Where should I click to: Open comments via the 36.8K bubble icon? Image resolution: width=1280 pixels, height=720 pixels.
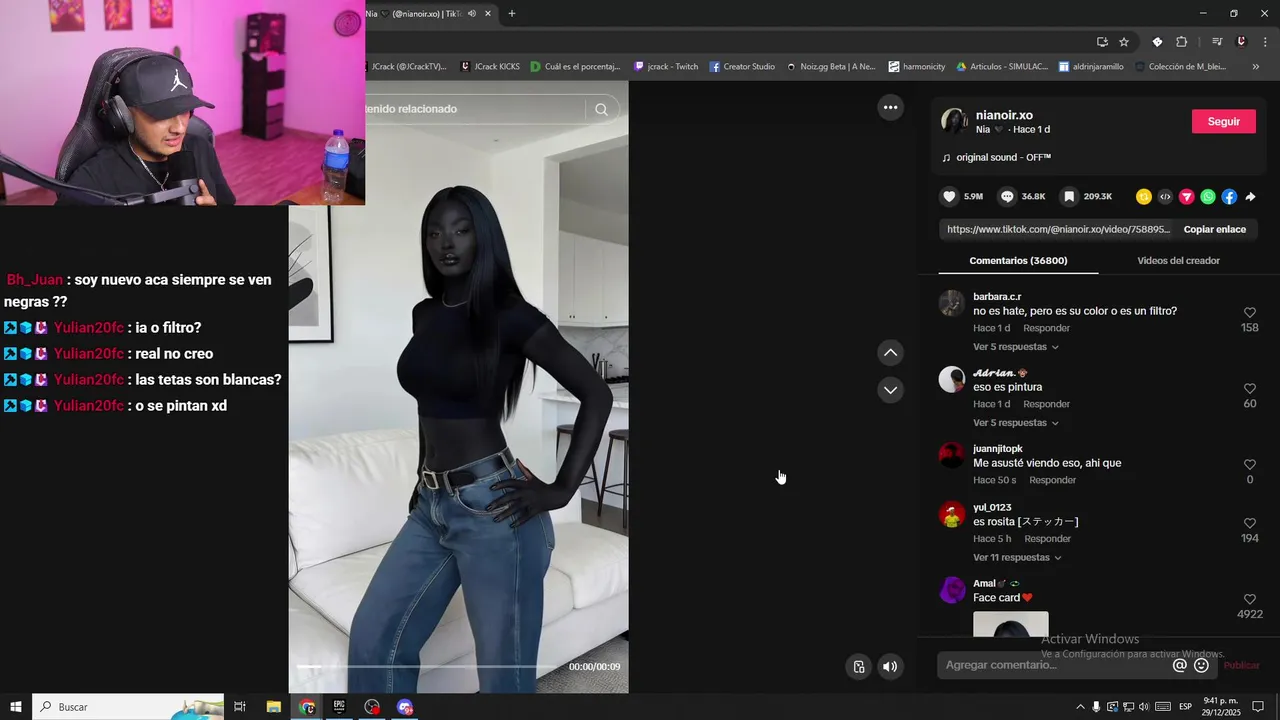coord(1008,197)
